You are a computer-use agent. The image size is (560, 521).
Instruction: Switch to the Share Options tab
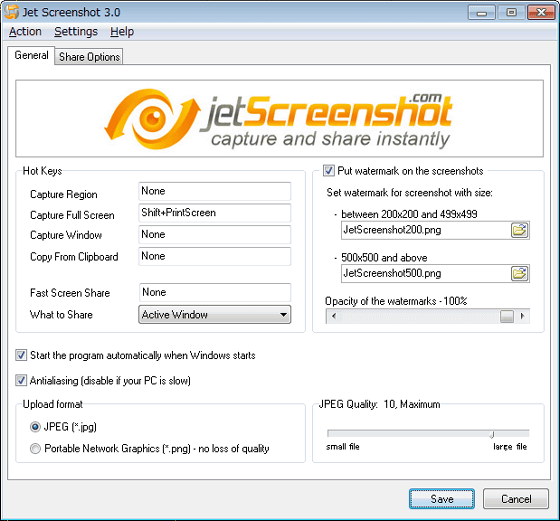pos(89,57)
